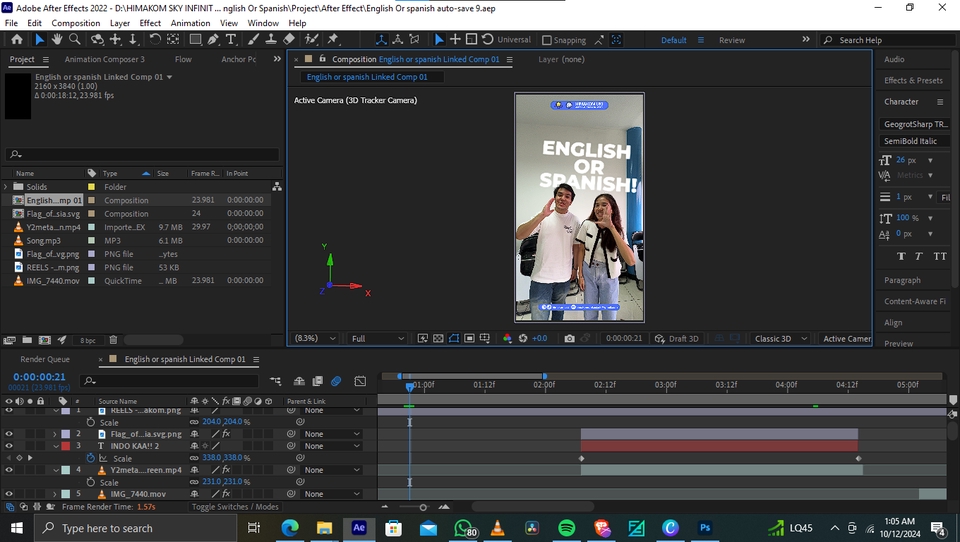This screenshot has width=960, height=542.
Task: Expand the Solids folder
Action: coord(6,187)
